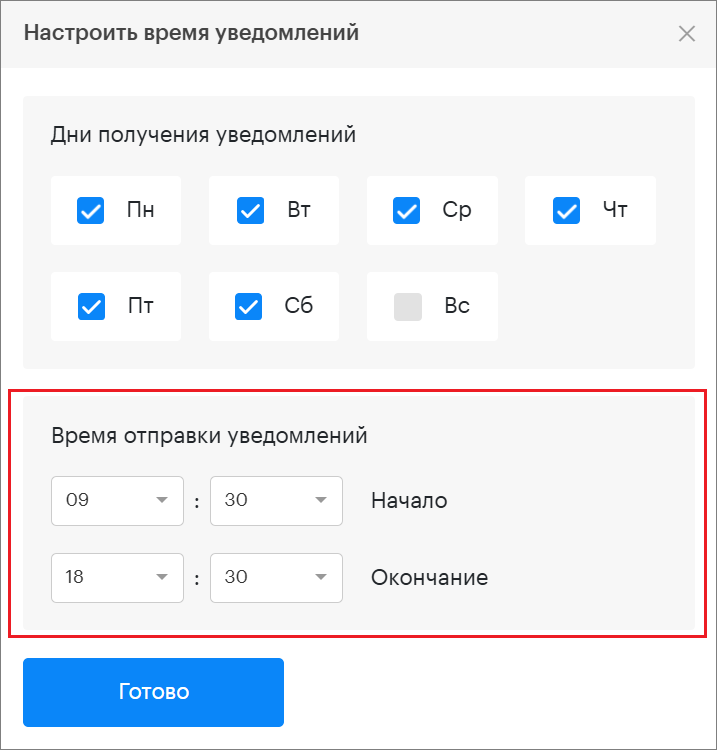This screenshot has height=751, width=717.
Task: Click the Дни получения уведомлений heading
Action: (x=203, y=134)
